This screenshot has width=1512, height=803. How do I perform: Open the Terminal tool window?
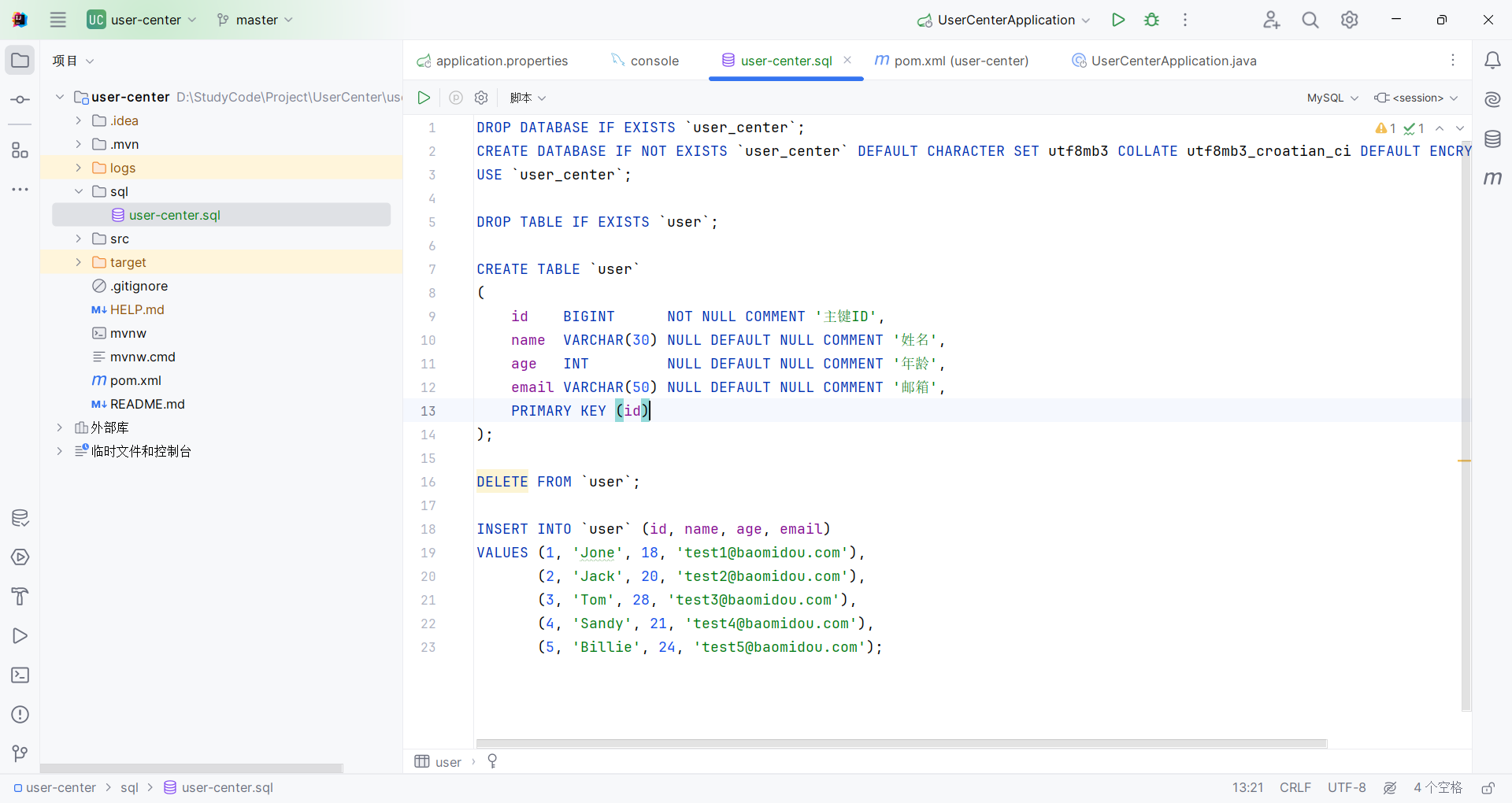coord(20,675)
